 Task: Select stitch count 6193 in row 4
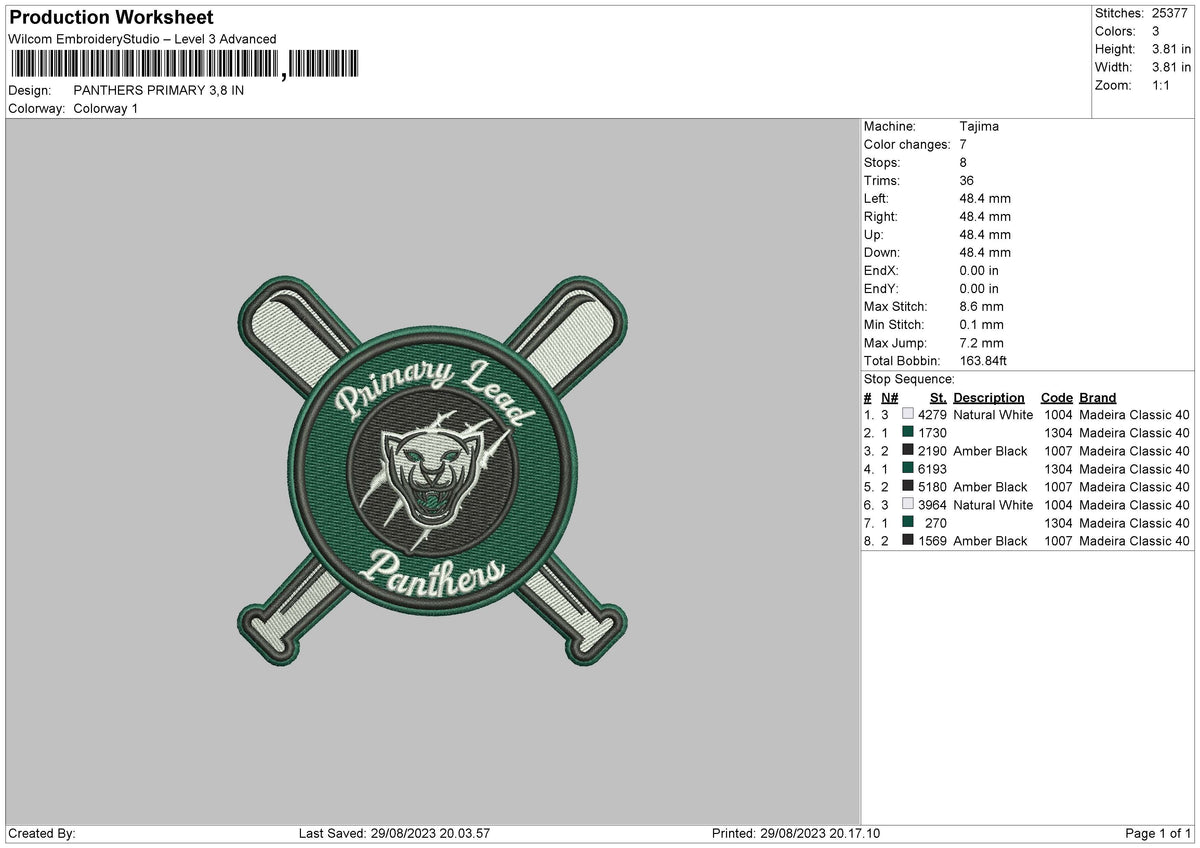(x=932, y=469)
